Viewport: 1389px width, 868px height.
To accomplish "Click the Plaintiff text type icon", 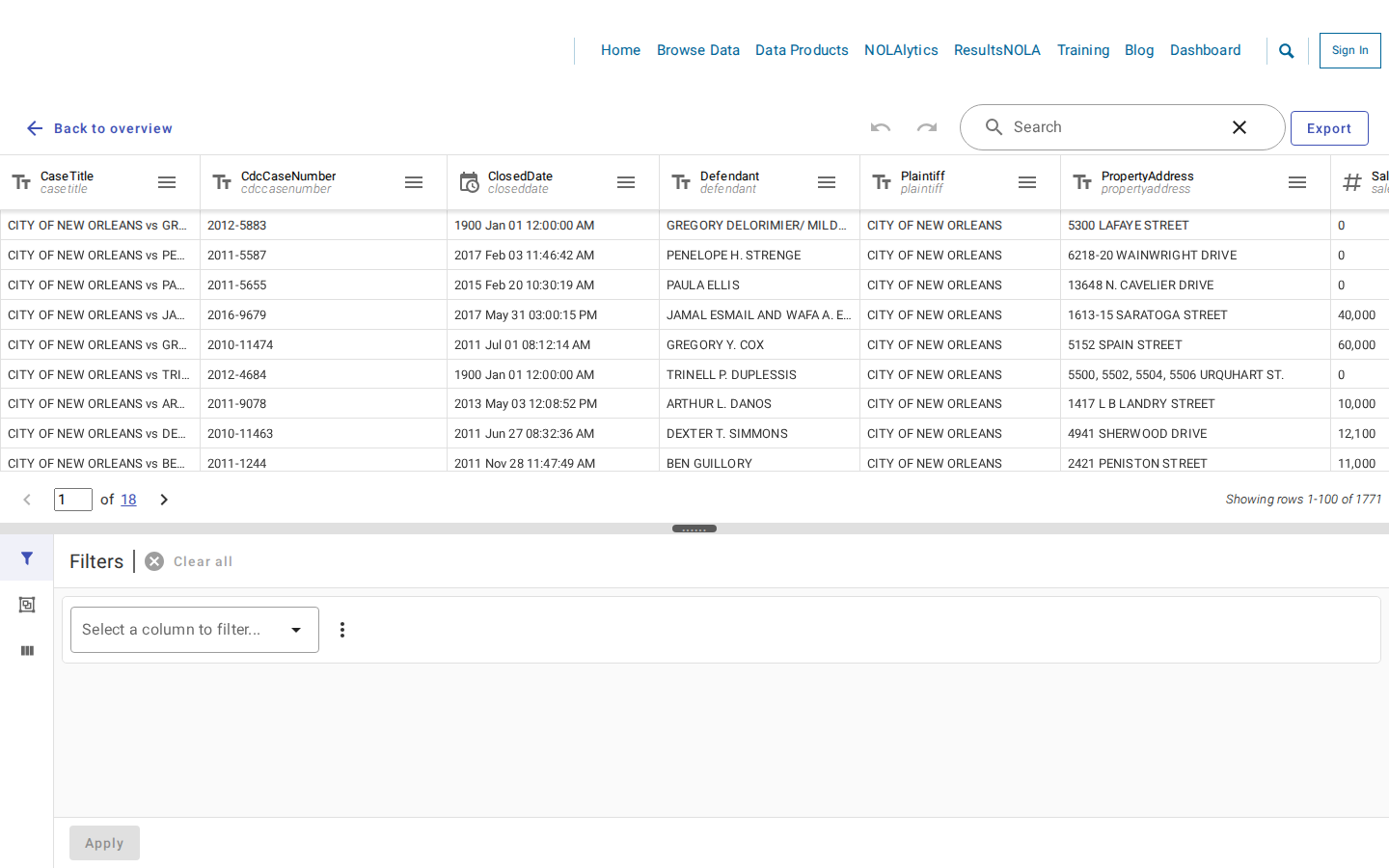I will coord(882,182).
